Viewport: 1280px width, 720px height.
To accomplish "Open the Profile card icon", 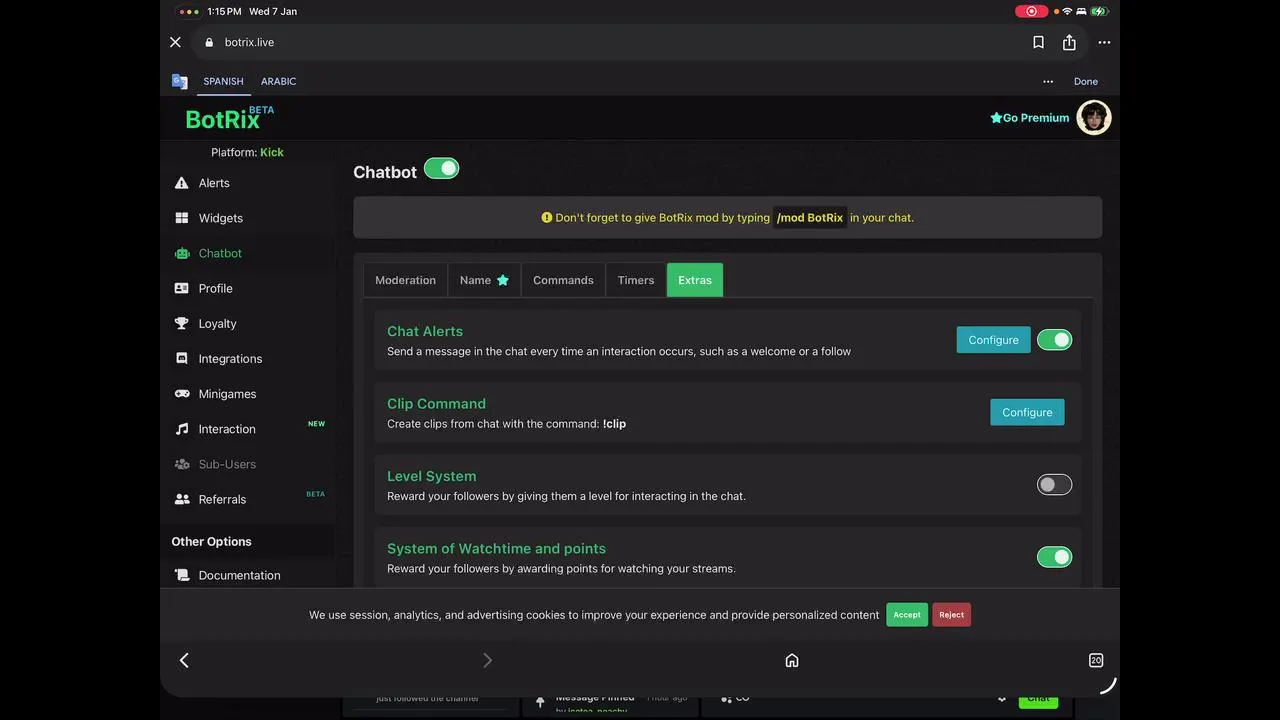I will (182, 288).
